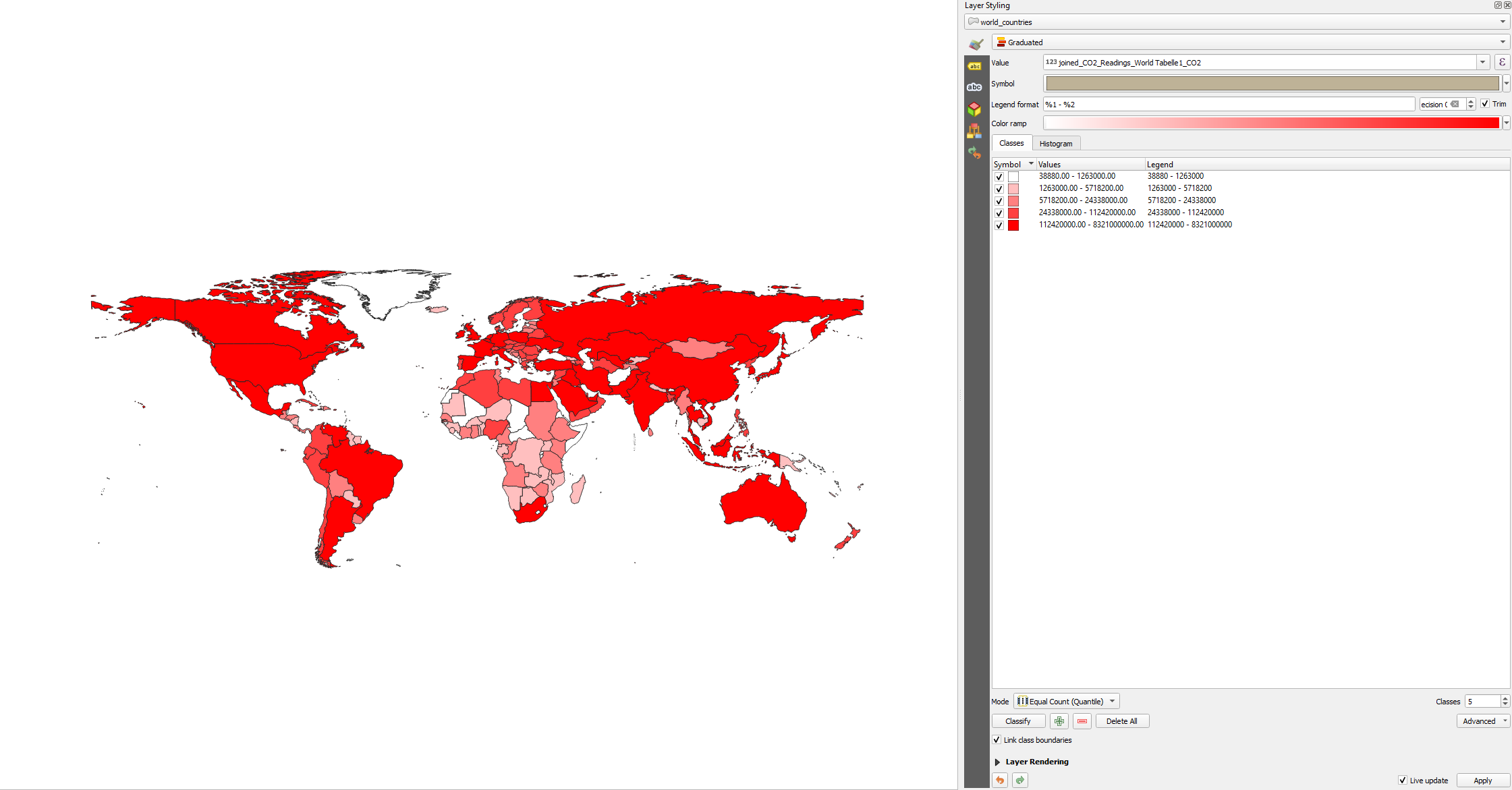This screenshot has width=1512, height=790.
Task: Click the Delete All button
Action: pyautogui.click(x=1121, y=721)
